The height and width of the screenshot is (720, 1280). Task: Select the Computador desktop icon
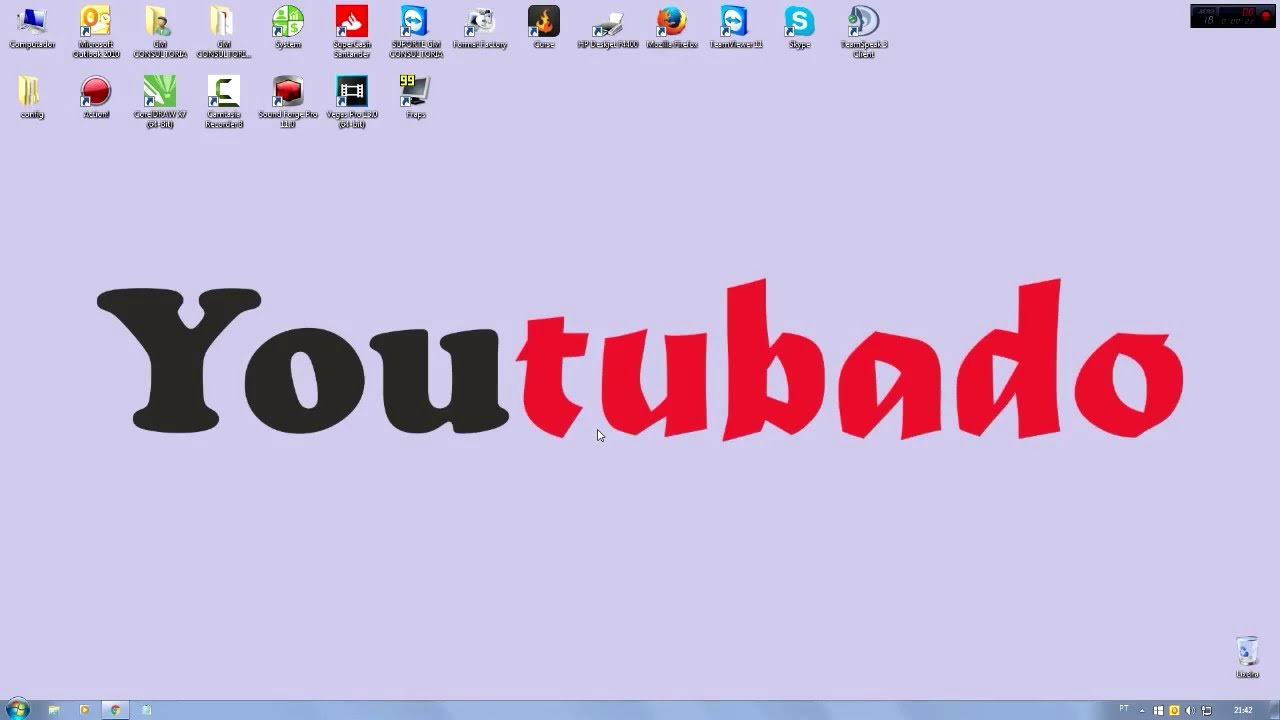32,28
